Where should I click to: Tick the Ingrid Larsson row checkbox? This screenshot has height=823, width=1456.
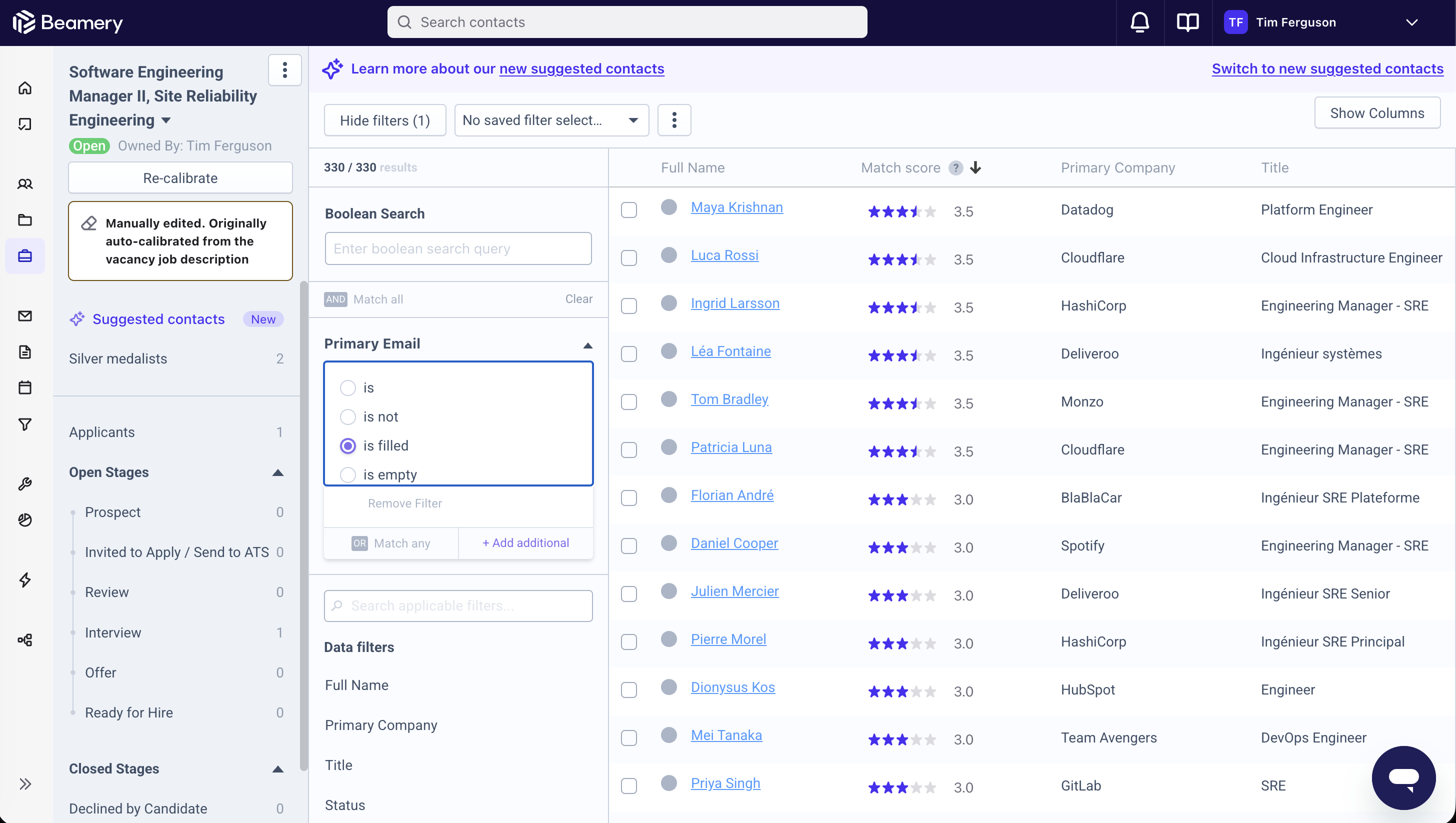629,306
